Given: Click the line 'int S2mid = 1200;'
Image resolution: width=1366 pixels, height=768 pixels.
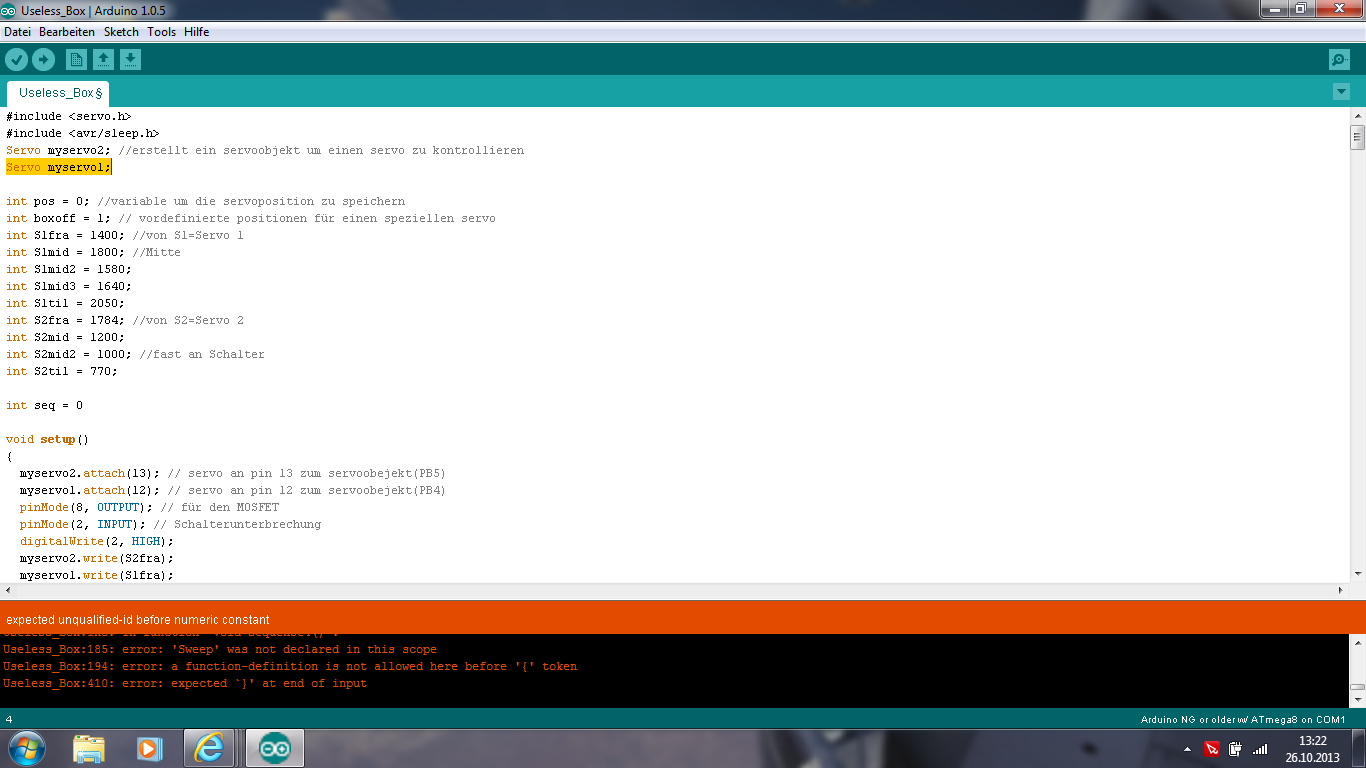Looking at the screenshot, I should tap(65, 337).
